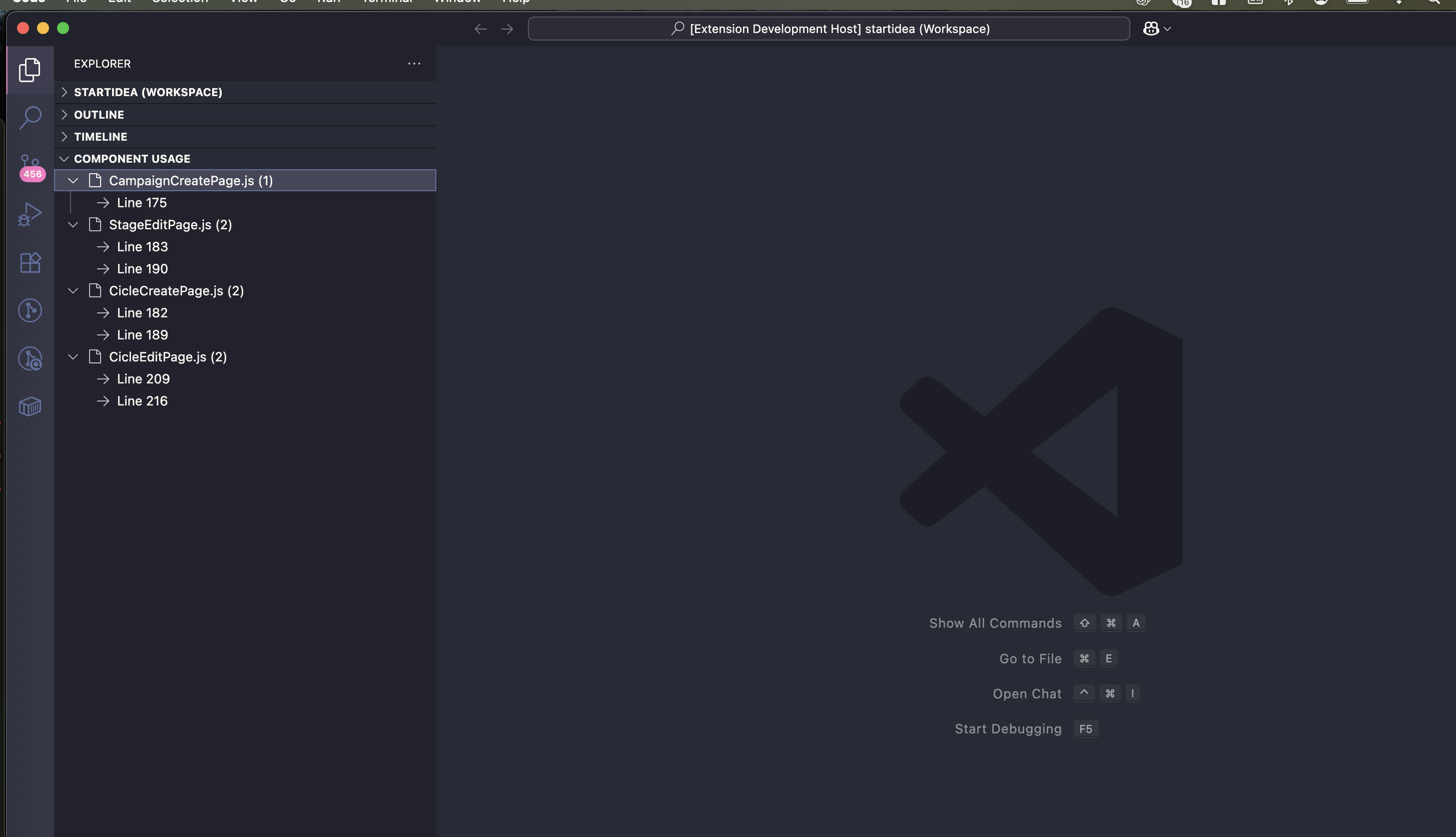
Task: Open the Copilot chat icon in title bar
Action: [x=1150, y=29]
